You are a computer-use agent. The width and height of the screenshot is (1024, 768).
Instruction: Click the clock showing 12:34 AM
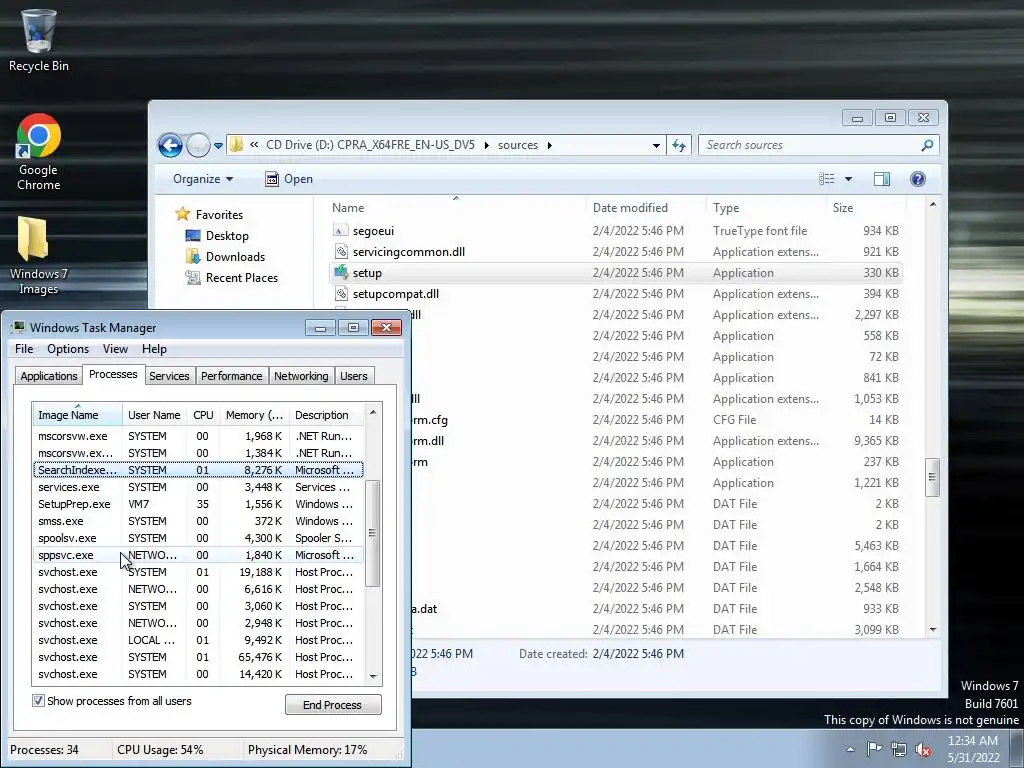tap(972, 741)
